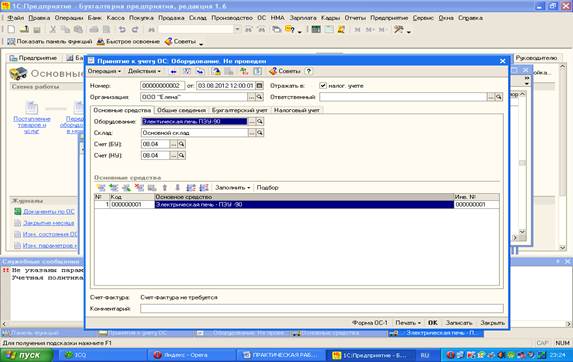Image resolution: width=573 pixels, height=362 pixels.
Task: Click the Ответственный input field
Action: [403, 97]
